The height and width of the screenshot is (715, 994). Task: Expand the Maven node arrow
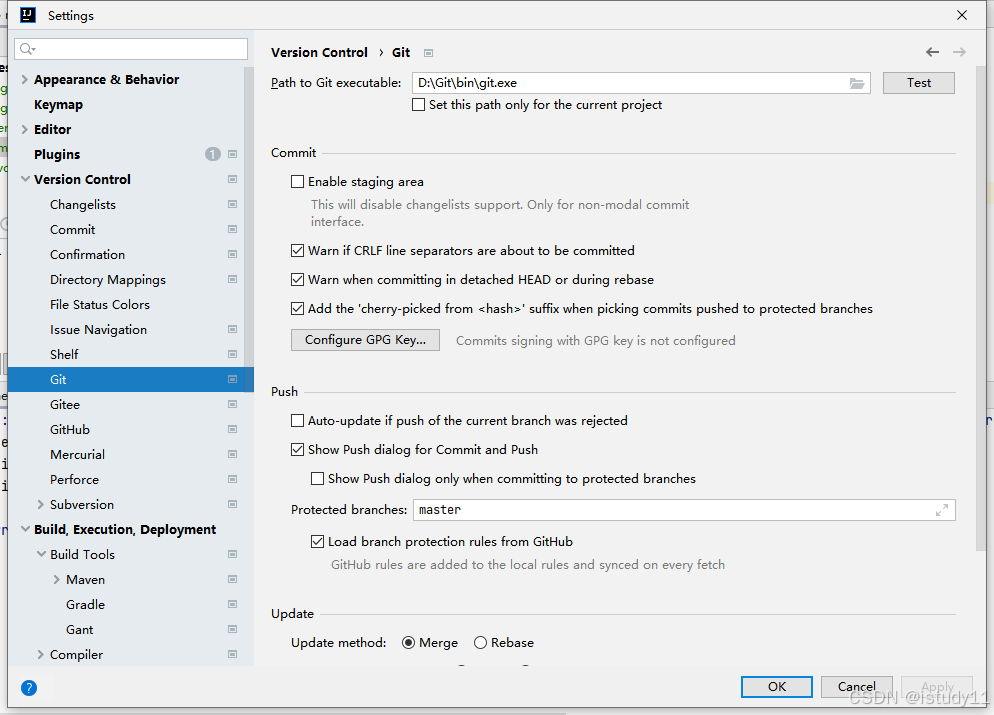56,579
